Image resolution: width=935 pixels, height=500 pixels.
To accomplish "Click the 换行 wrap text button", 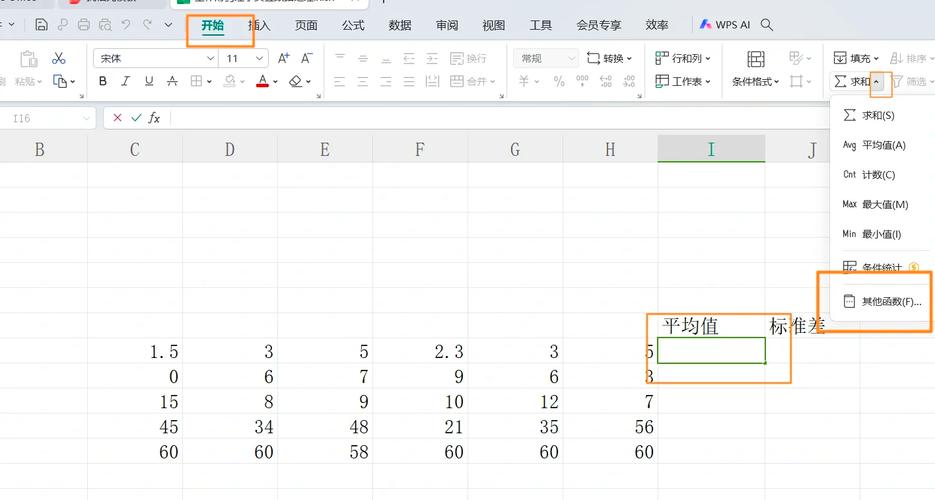I will pos(469,58).
